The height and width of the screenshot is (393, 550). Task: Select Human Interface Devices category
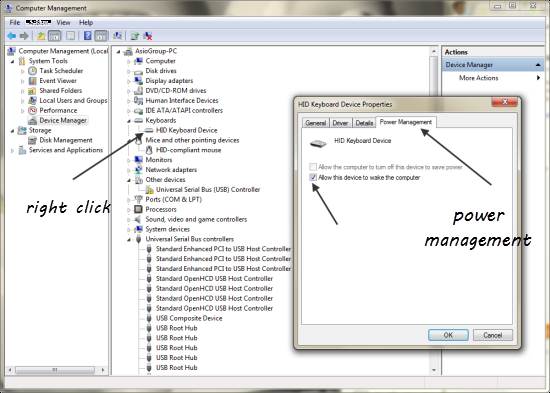coord(182,101)
